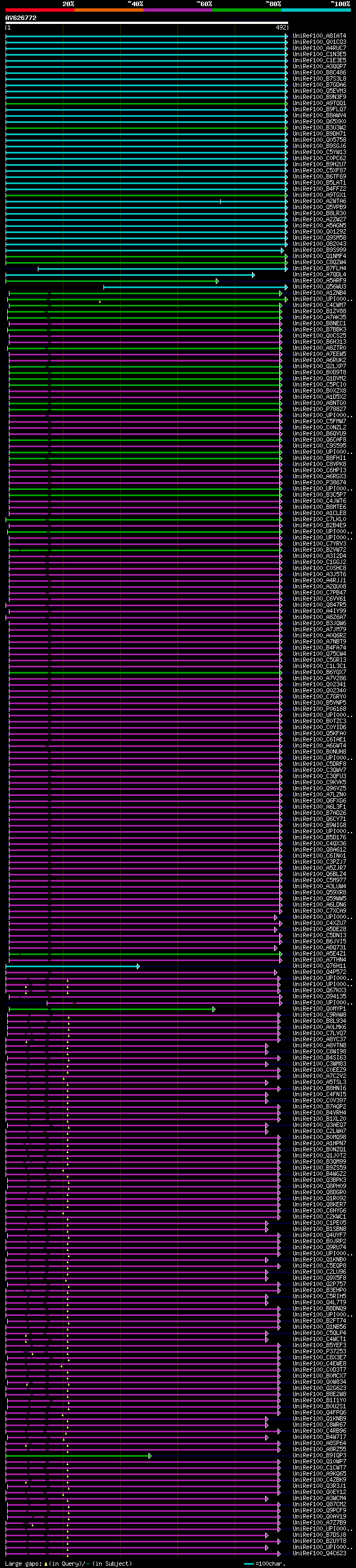
Task: Select hit label UniRef100_Q4FPQ6
Action: [x=319, y=1413]
